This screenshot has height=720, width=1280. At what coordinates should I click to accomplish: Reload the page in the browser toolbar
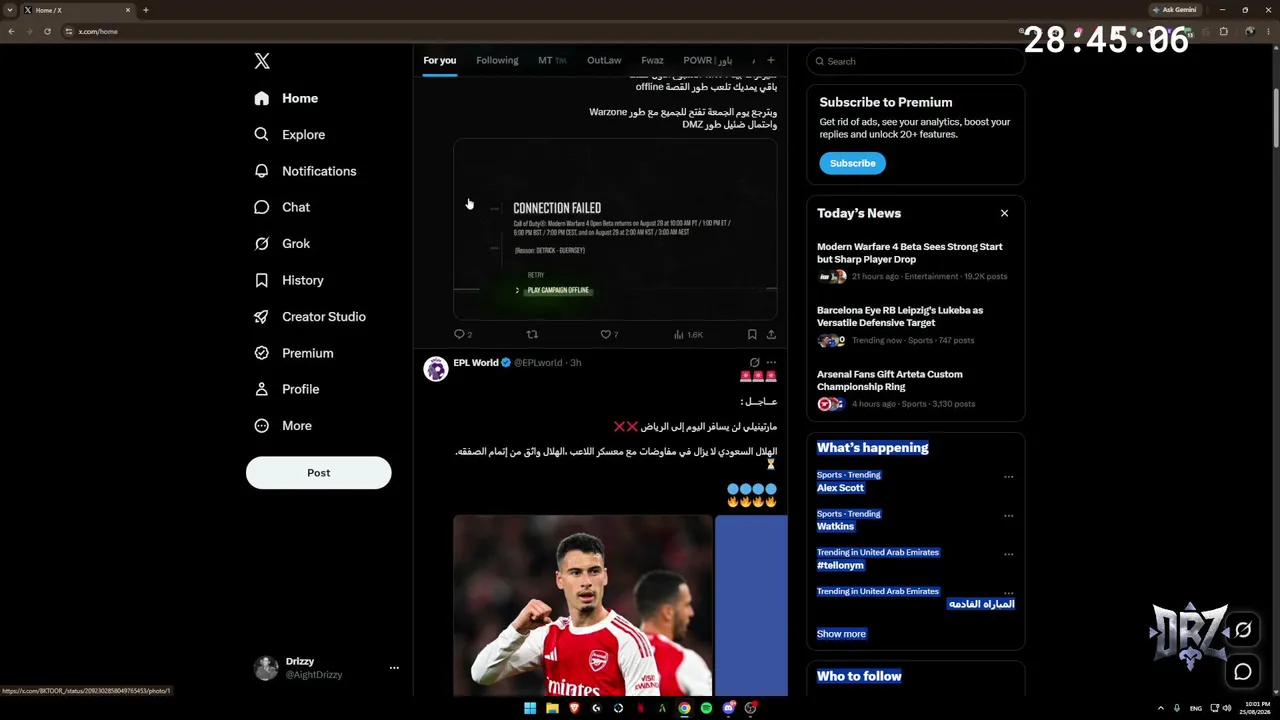pyautogui.click(x=47, y=31)
